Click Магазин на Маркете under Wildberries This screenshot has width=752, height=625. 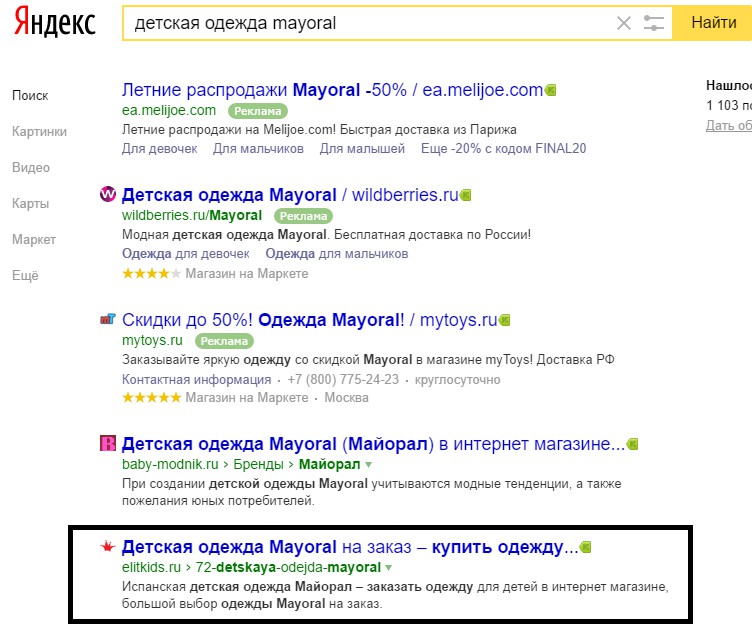click(247, 273)
